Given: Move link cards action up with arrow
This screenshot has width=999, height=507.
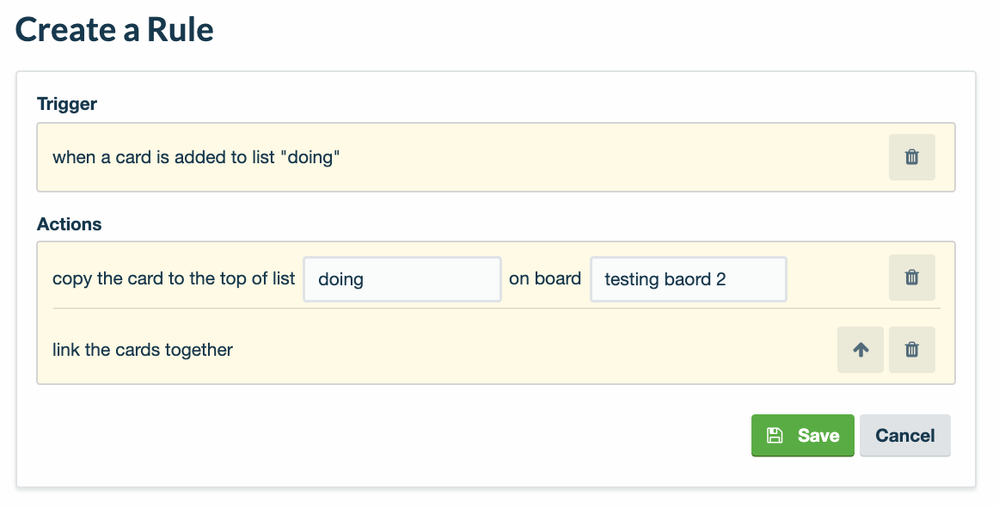Looking at the screenshot, I should [860, 350].
